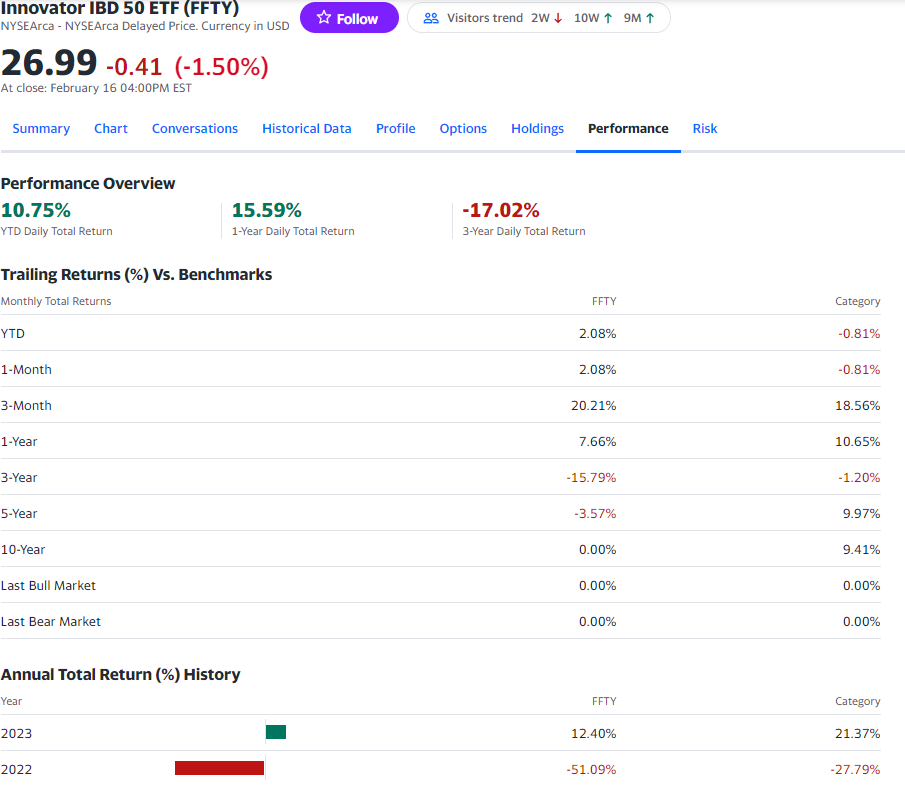
Task: Click the Annual Total Return History heading
Action: click(x=121, y=674)
